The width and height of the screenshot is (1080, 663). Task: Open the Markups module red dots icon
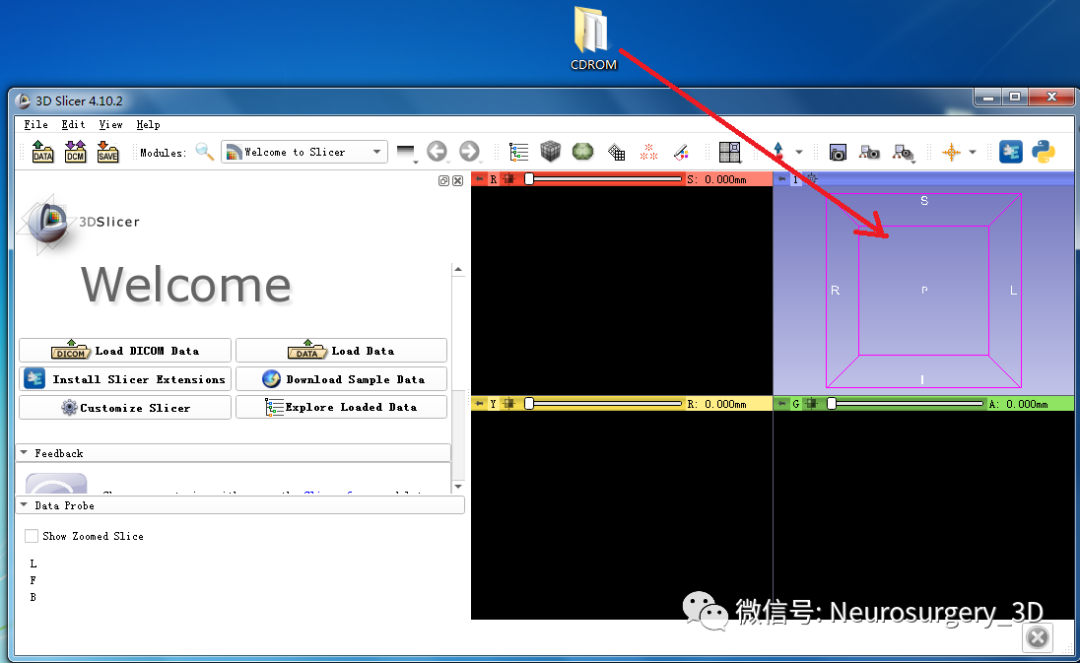pyautogui.click(x=648, y=151)
